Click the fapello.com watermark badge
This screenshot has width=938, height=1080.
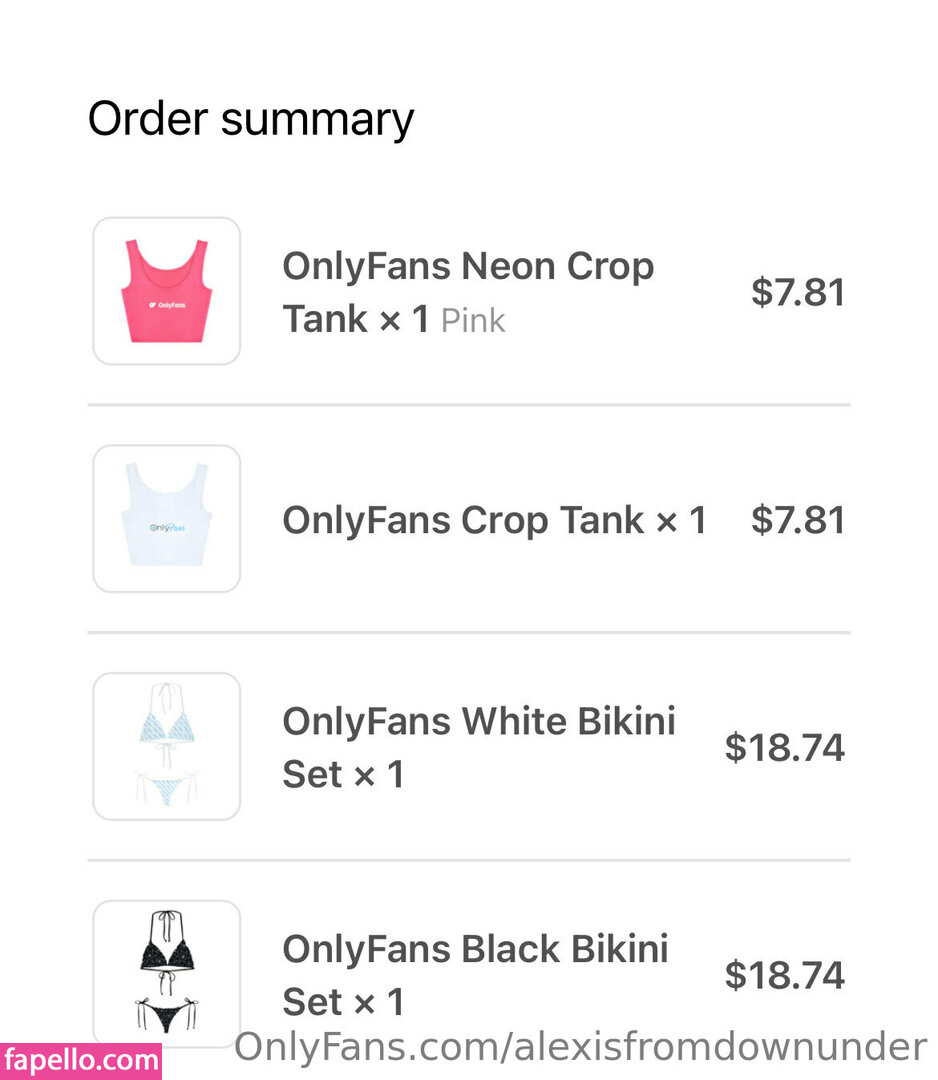tap(81, 1060)
